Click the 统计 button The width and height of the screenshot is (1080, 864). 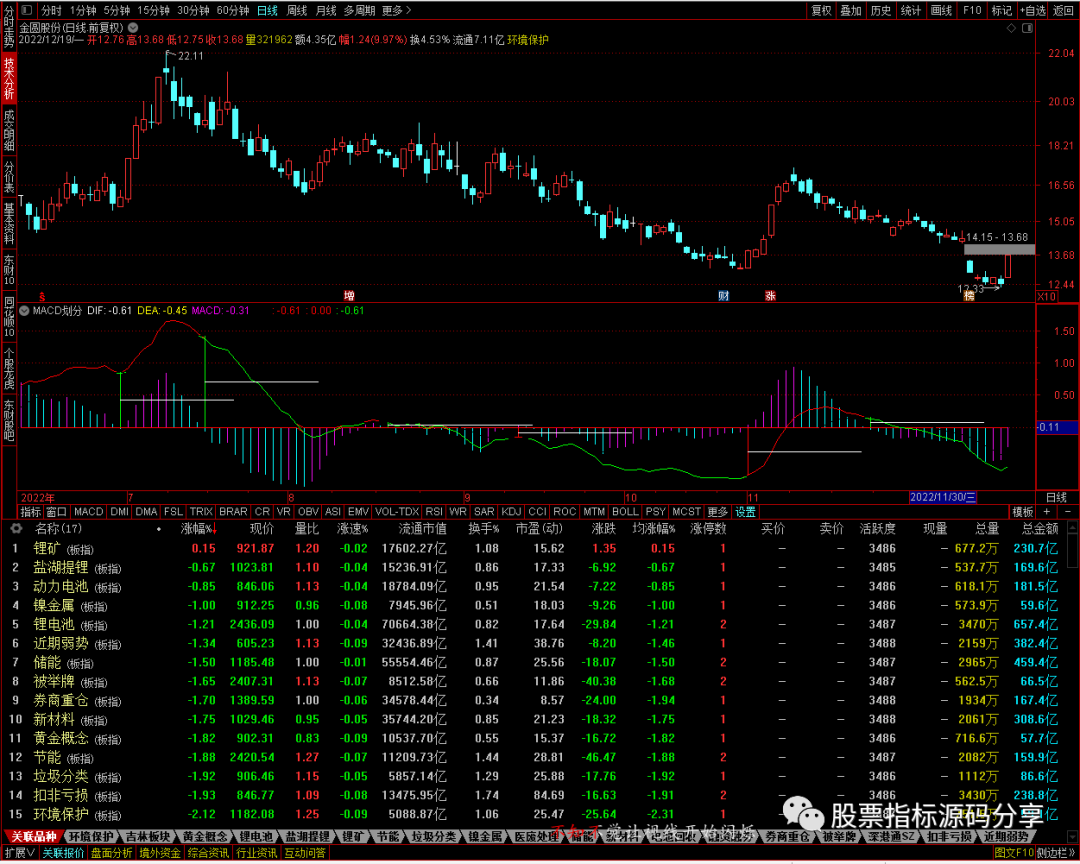pyautogui.click(x=911, y=10)
